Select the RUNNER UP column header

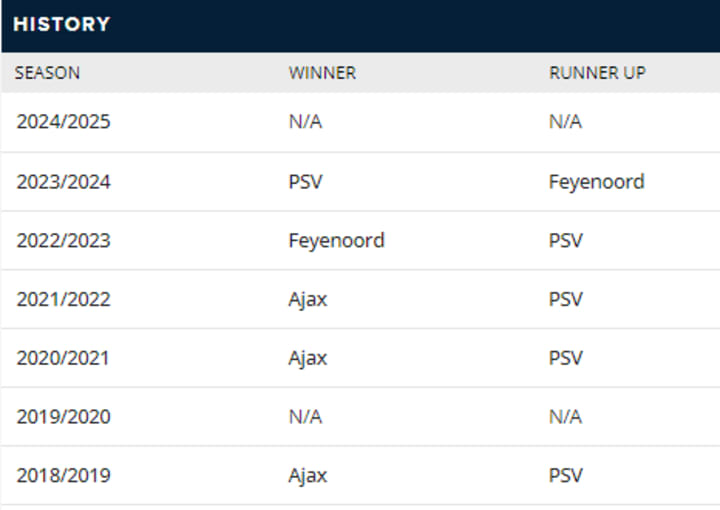[x=597, y=73]
